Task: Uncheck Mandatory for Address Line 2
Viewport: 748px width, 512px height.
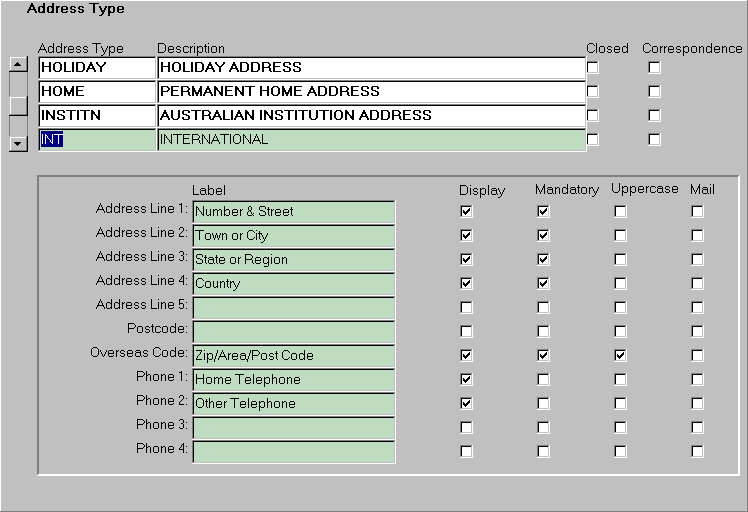Action: 543,236
